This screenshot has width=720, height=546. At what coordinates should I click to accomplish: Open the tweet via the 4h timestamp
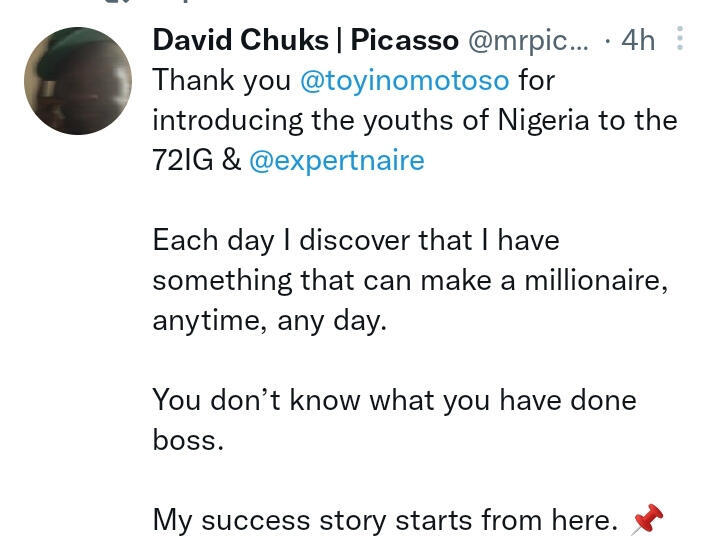point(637,40)
